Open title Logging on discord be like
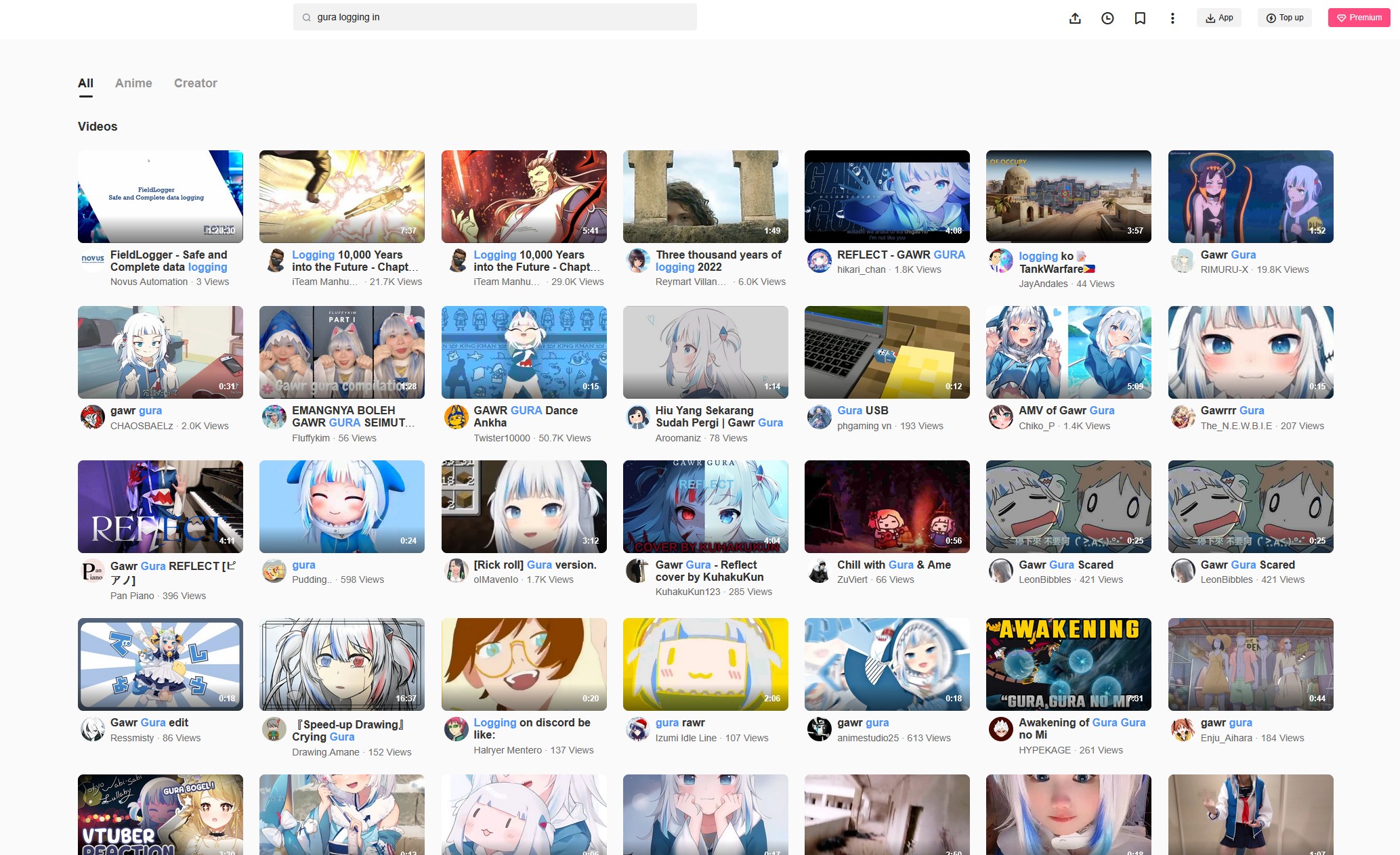This screenshot has width=1400, height=855. (532, 728)
